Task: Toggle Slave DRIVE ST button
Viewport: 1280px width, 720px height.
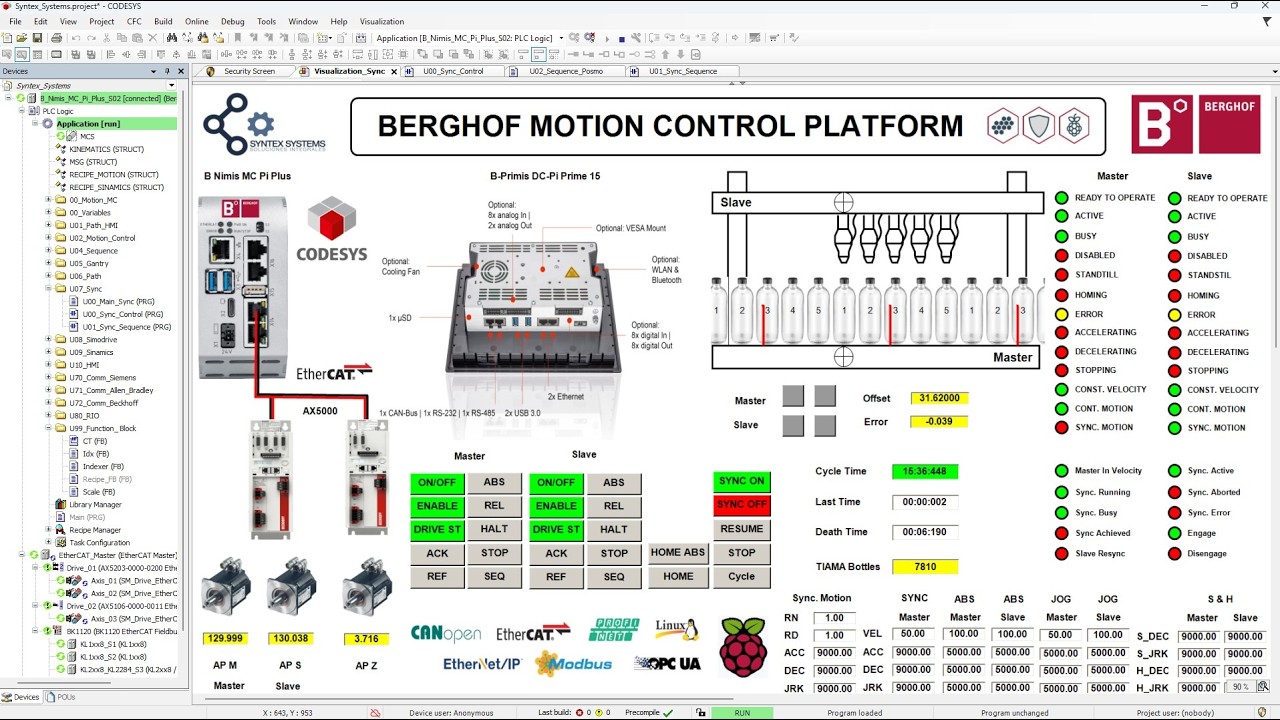Action: click(556, 529)
